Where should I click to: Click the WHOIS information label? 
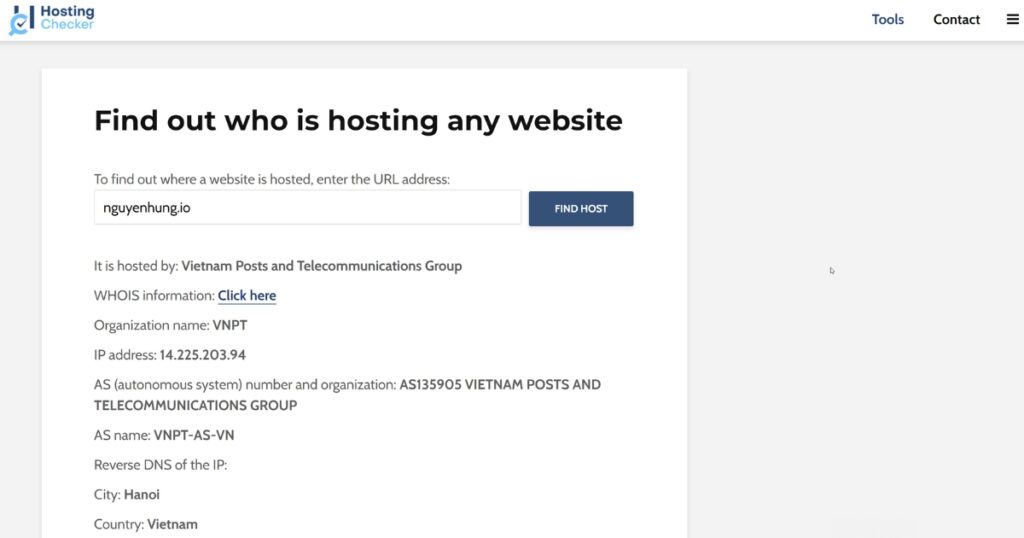154,296
